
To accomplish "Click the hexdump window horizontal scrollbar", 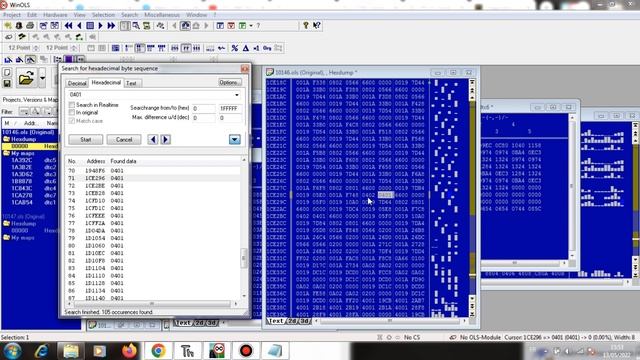I will [x=390, y=321].
